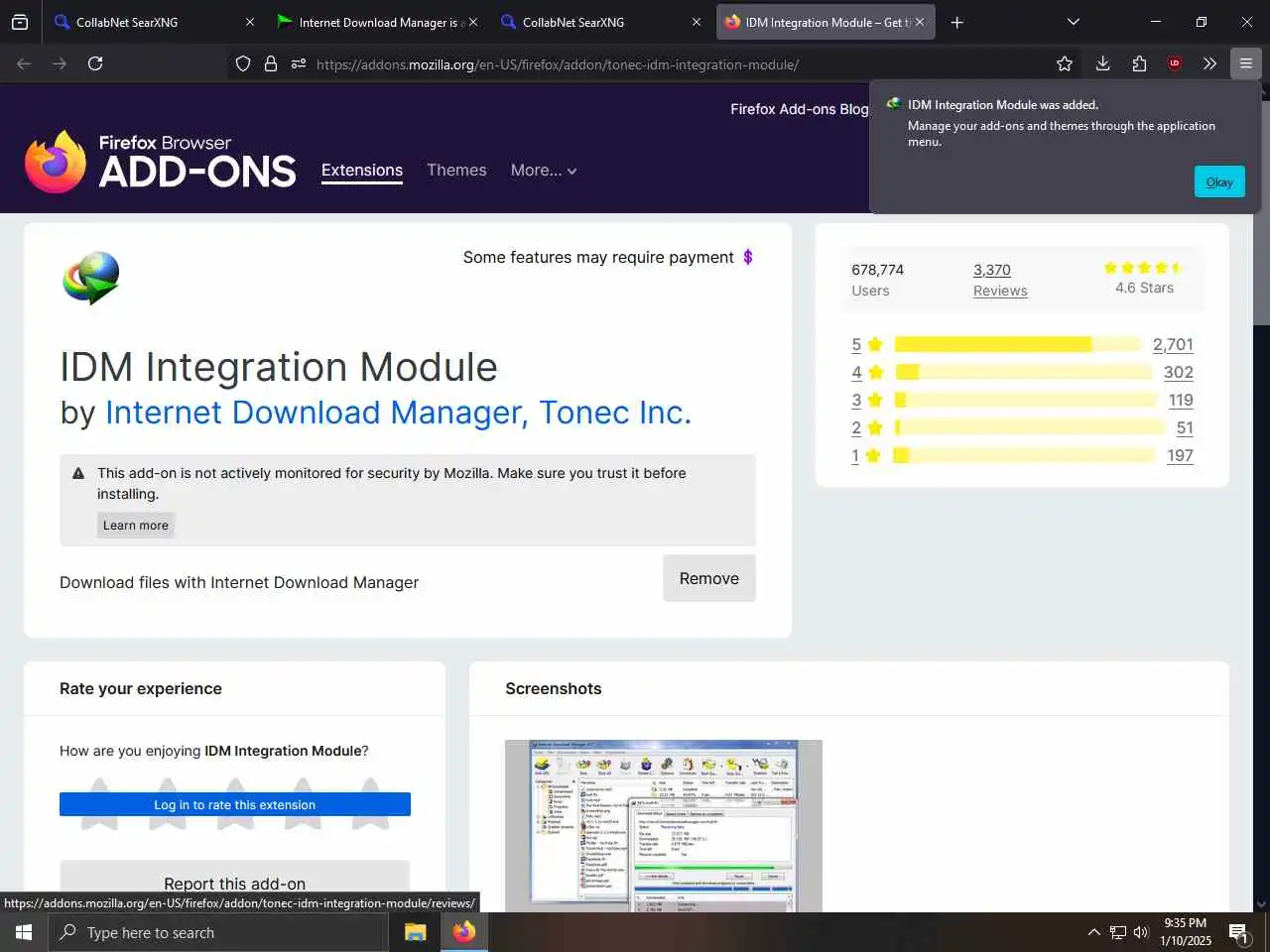Click Firefox Add-ons logo
The width and height of the screenshot is (1270, 952).
[x=161, y=162]
